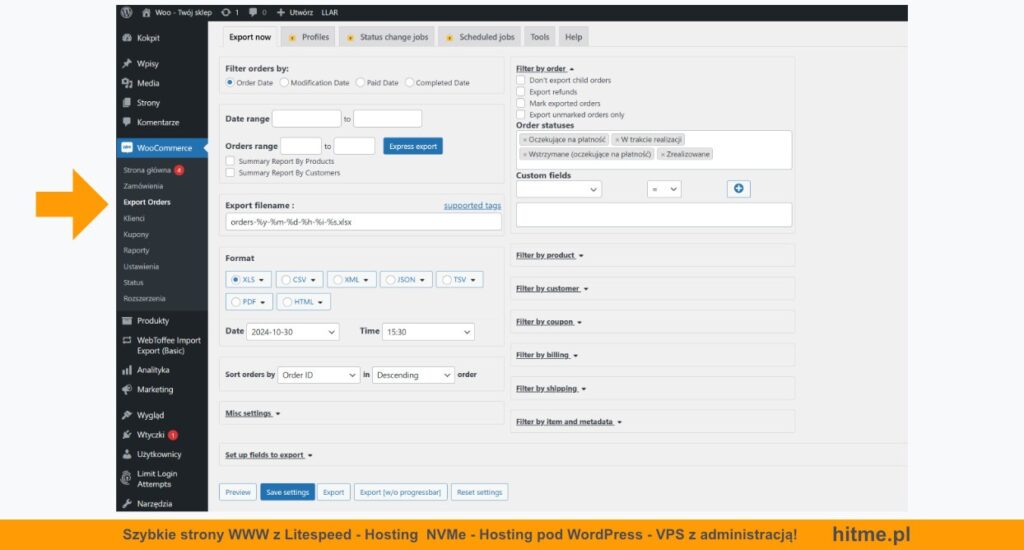Select the Modification Date radio button
The image size is (1024, 550).
285,83
